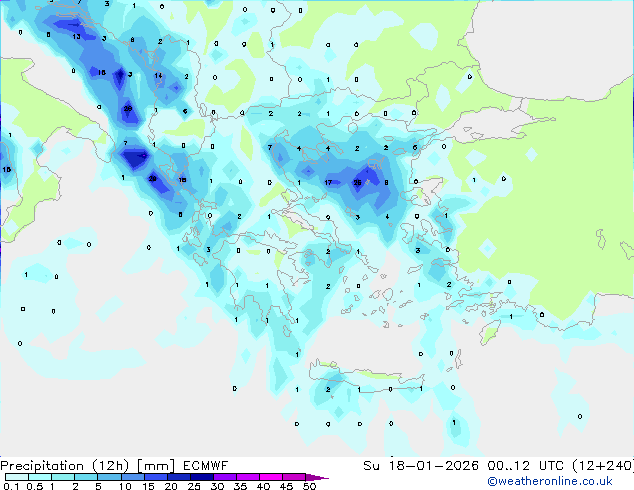Select the 20–25 mm legend swatch
Viewport: 634px width, 490px height.
pos(179,477)
